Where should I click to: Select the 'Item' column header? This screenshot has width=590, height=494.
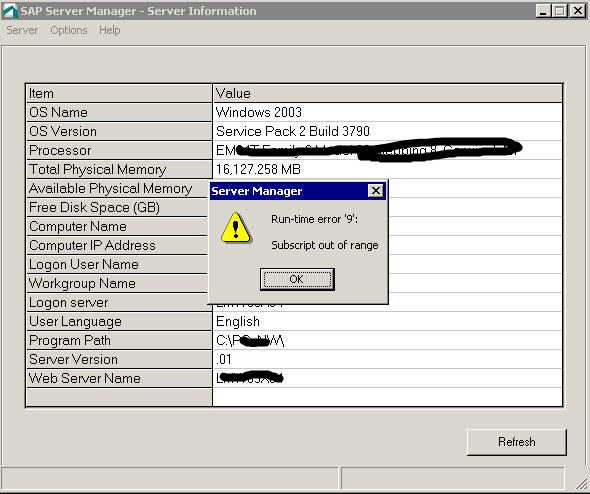119,93
